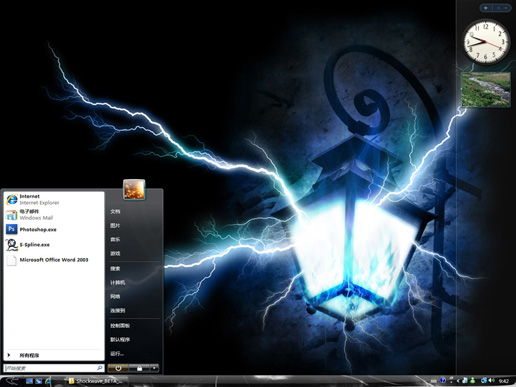The width and height of the screenshot is (516, 387).
Task: Open 游戏 (Games) in start menu
Action: pos(115,253)
